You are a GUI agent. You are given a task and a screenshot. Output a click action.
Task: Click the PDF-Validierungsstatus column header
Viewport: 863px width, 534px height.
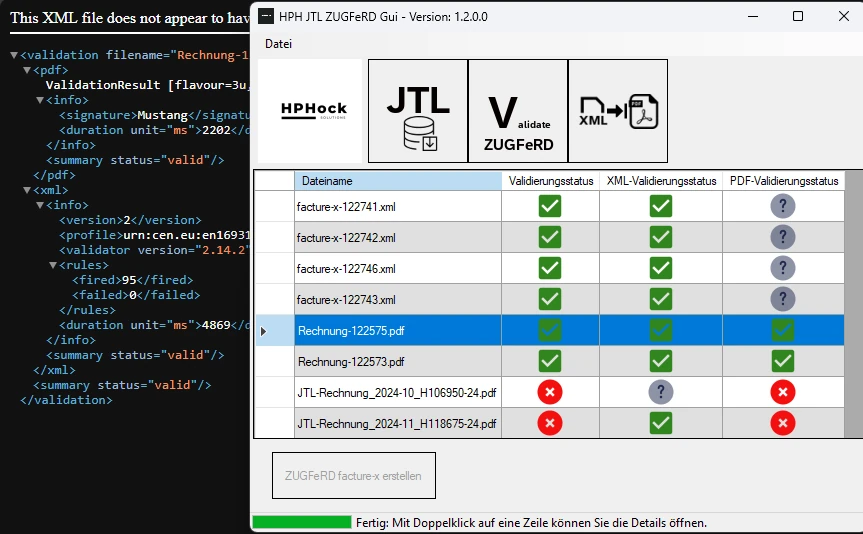[784, 181]
